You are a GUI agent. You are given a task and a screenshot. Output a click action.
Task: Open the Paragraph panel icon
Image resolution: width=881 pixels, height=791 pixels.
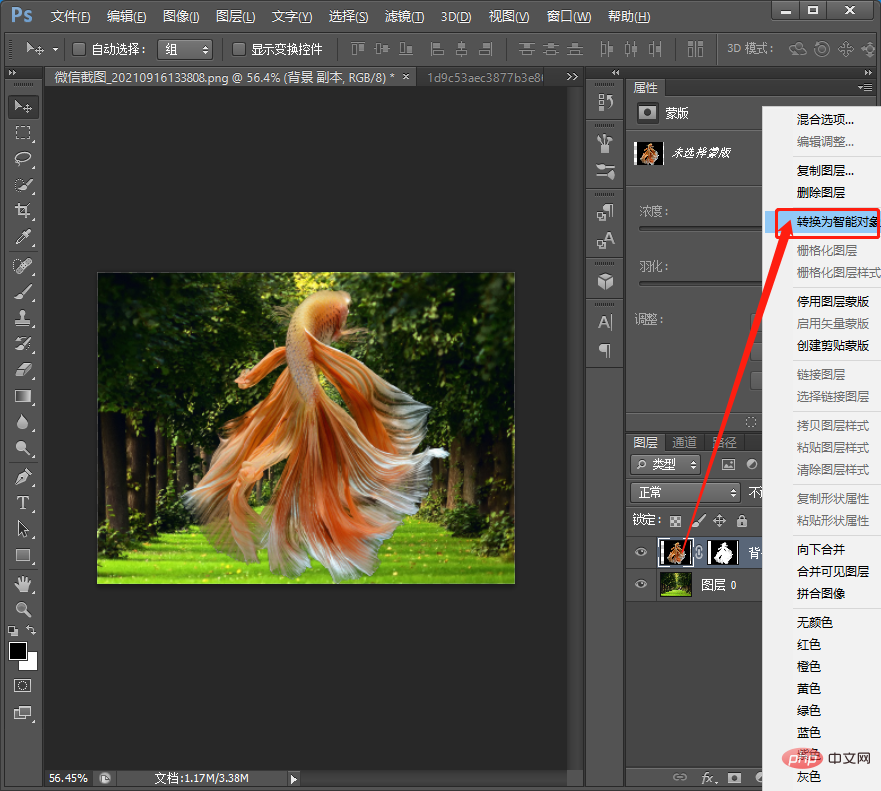[605, 351]
